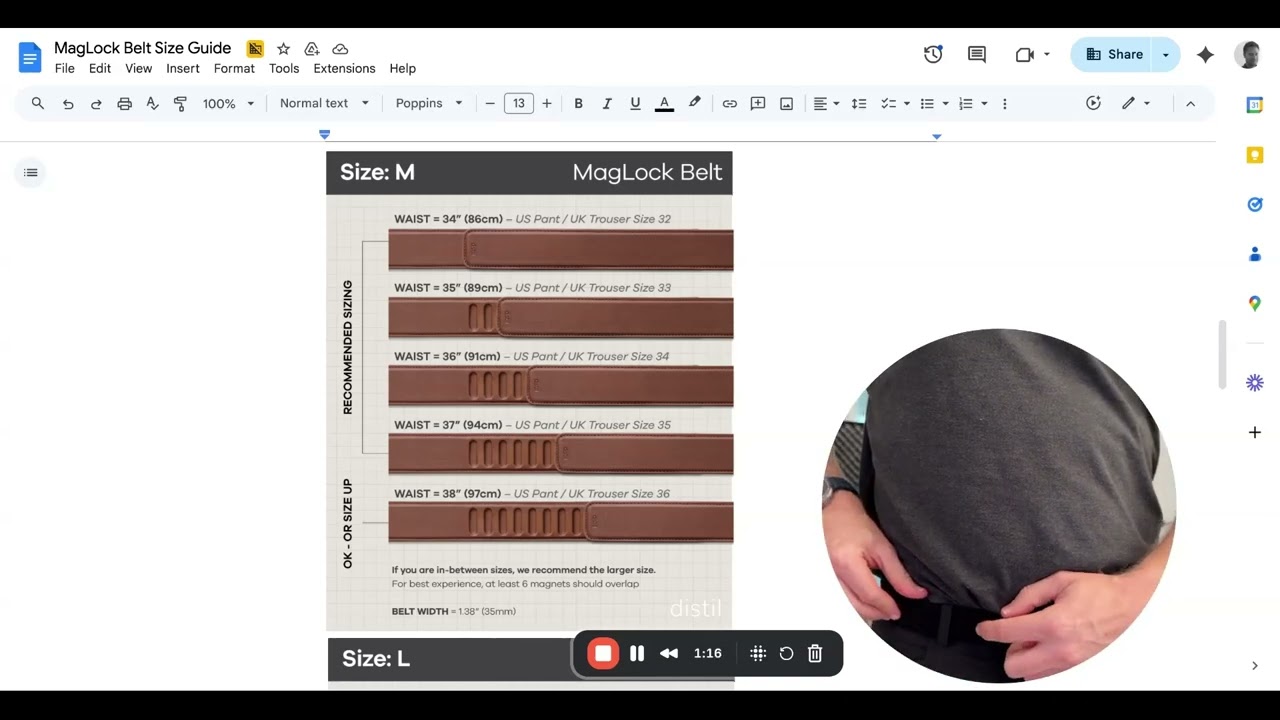Open the Extensions menu
This screenshot has width=1280, height=720.
coord(344,69)
